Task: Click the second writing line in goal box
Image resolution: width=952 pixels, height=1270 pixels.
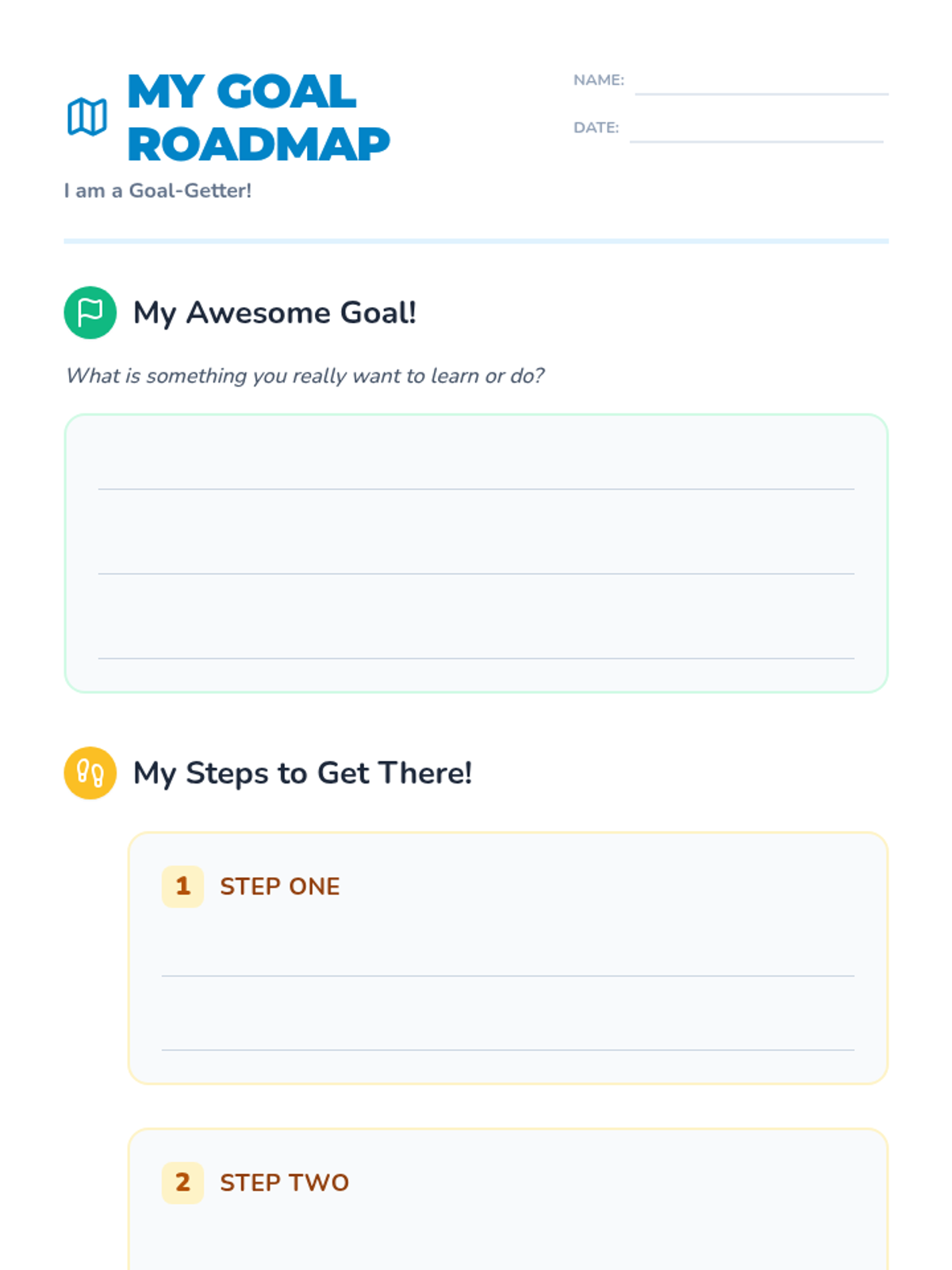Action: [x=476, y=573]
